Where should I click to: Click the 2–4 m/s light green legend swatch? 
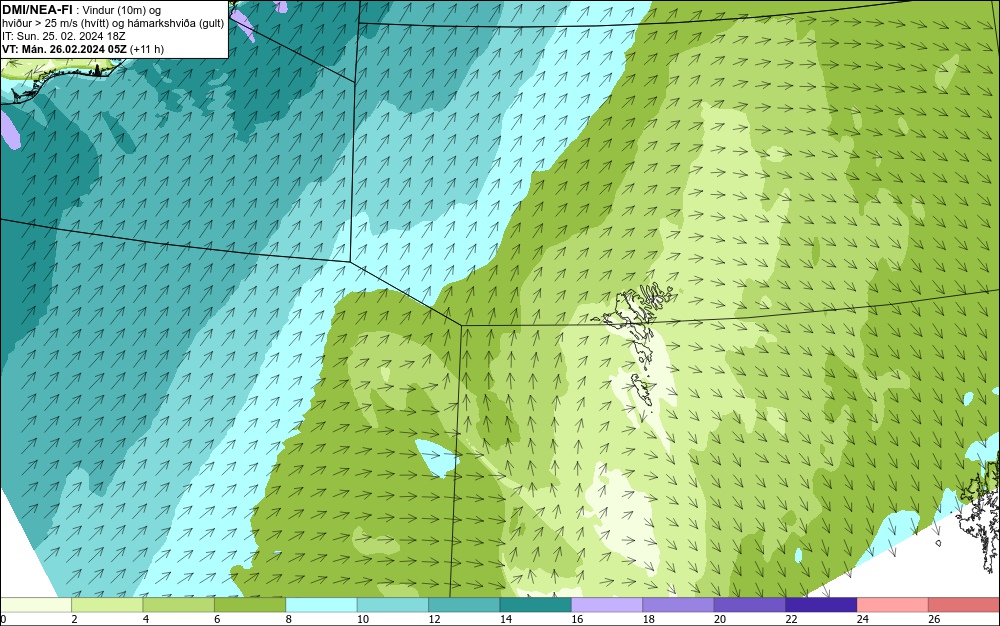[107, 605]
